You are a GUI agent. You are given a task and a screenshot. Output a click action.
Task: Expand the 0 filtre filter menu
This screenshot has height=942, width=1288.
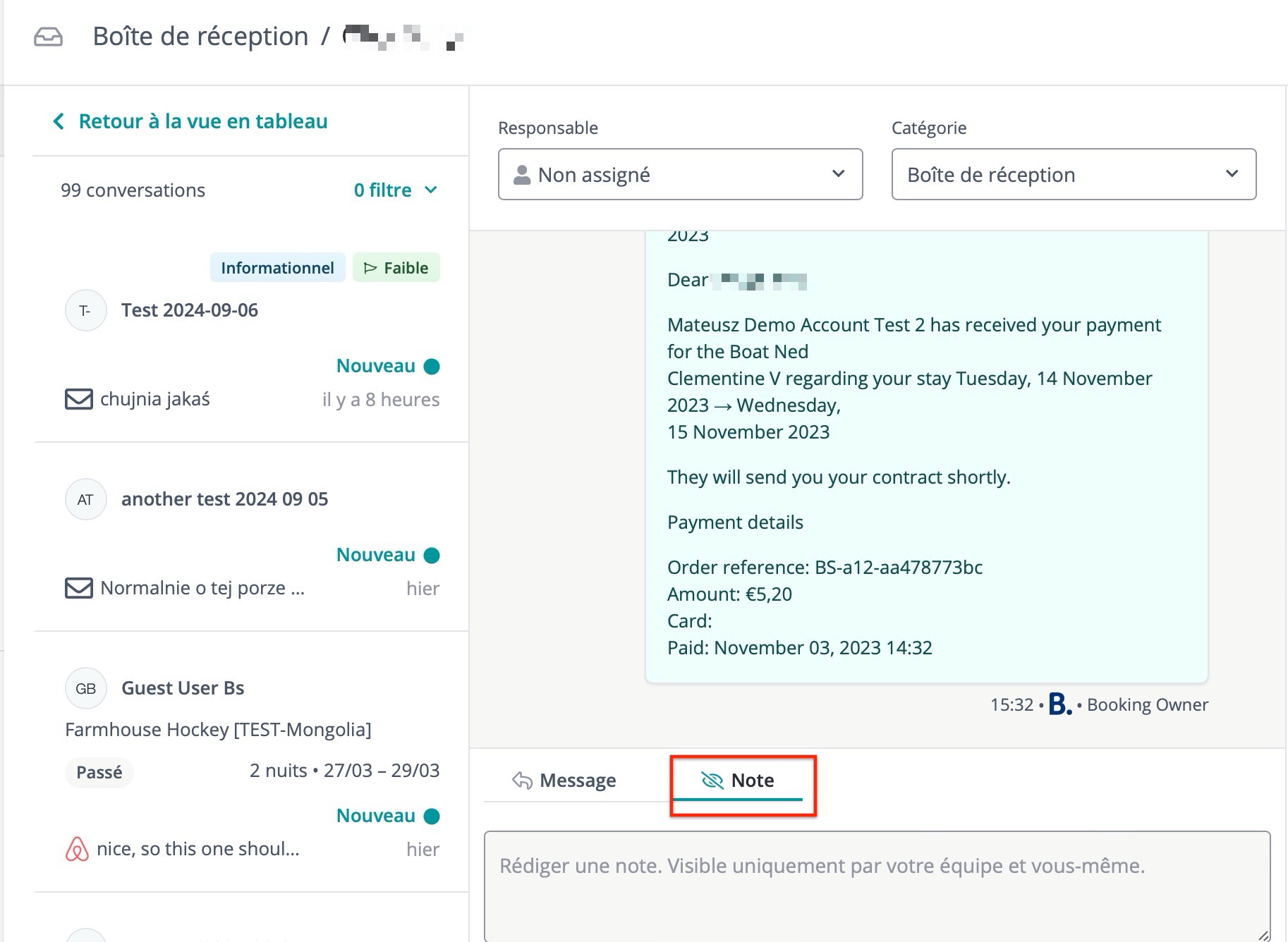tap(395, 190)
